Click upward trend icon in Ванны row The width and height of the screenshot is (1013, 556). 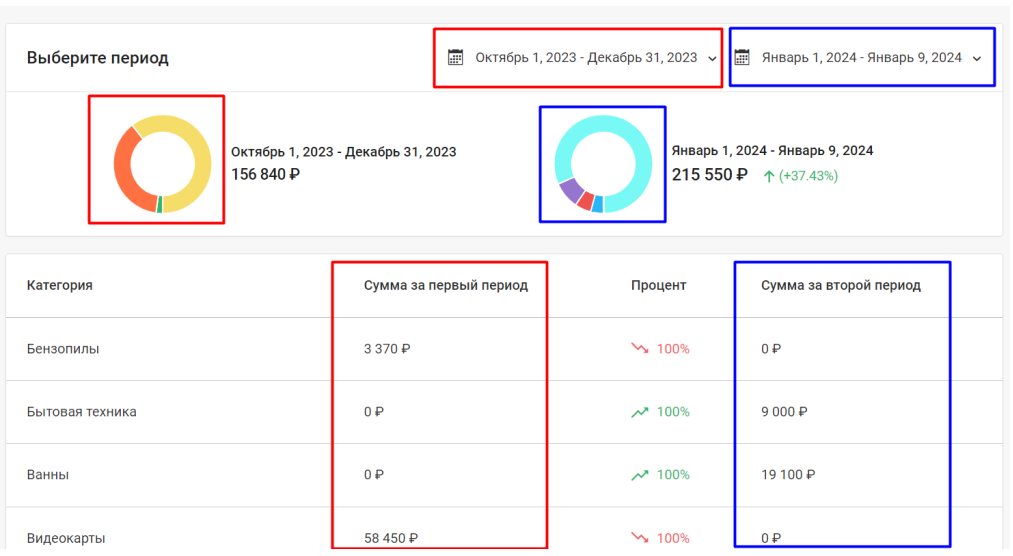tap(640, 475)
